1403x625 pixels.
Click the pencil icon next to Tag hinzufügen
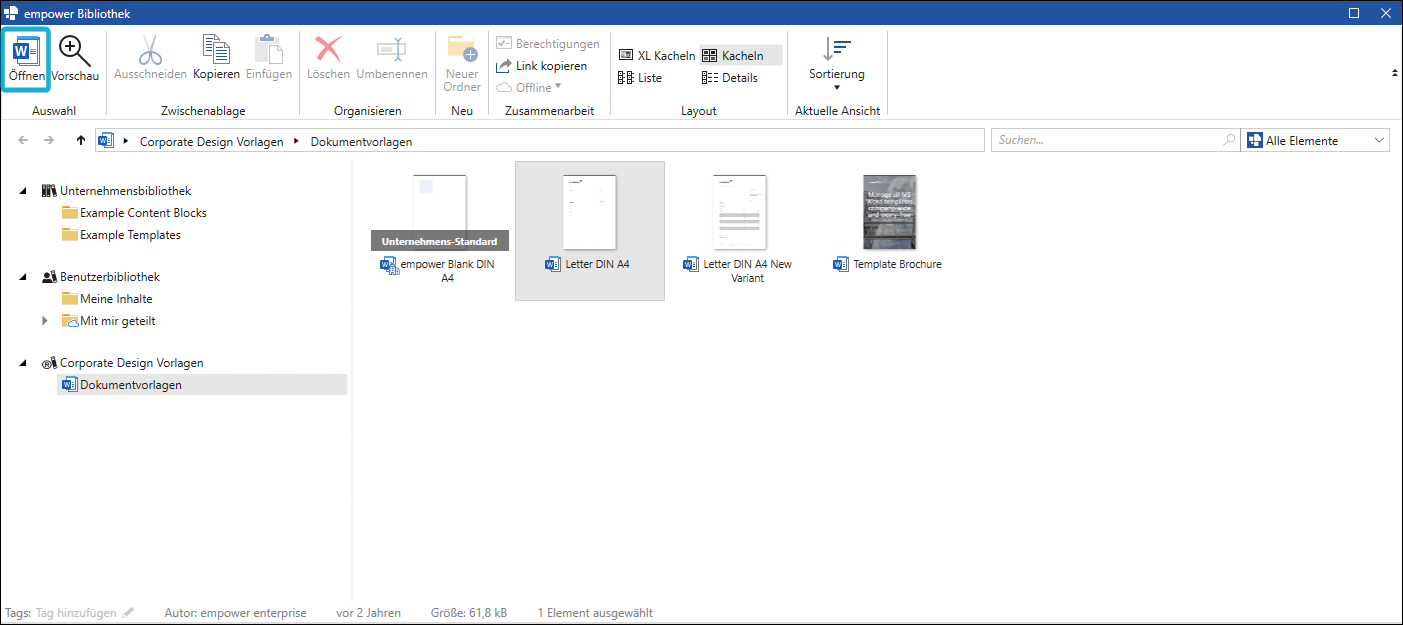(128, 613)
